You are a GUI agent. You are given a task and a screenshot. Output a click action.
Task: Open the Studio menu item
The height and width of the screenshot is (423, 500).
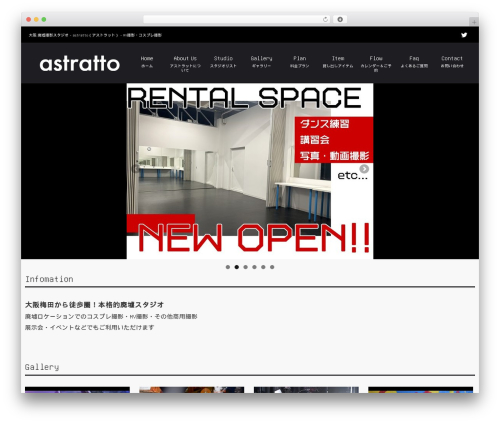tap(223, 62)
